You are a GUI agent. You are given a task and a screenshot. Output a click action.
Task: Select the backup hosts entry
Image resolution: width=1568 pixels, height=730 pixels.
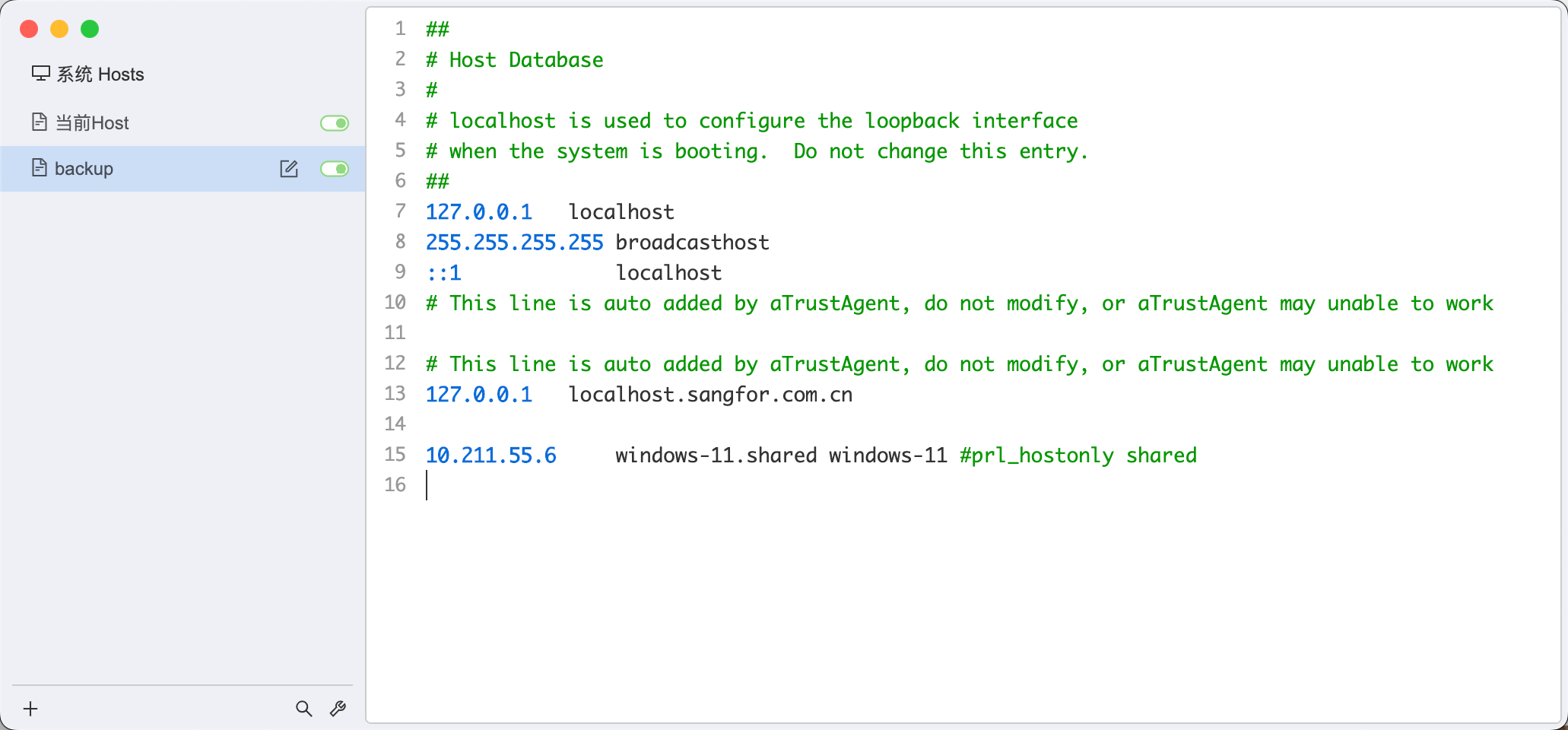[x=84, y=169]
